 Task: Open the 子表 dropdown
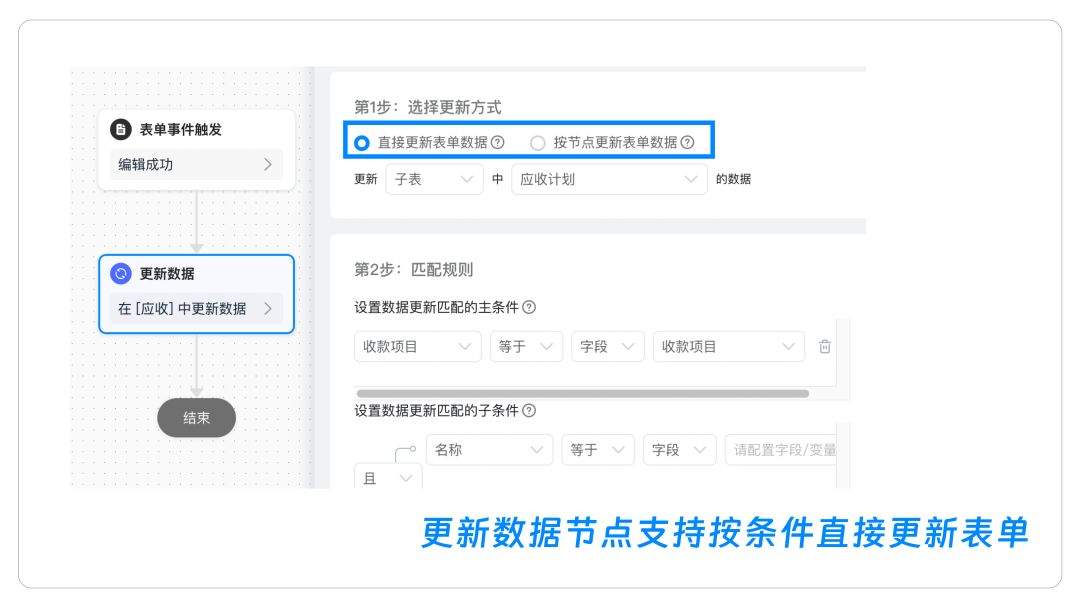coord(434,179)
